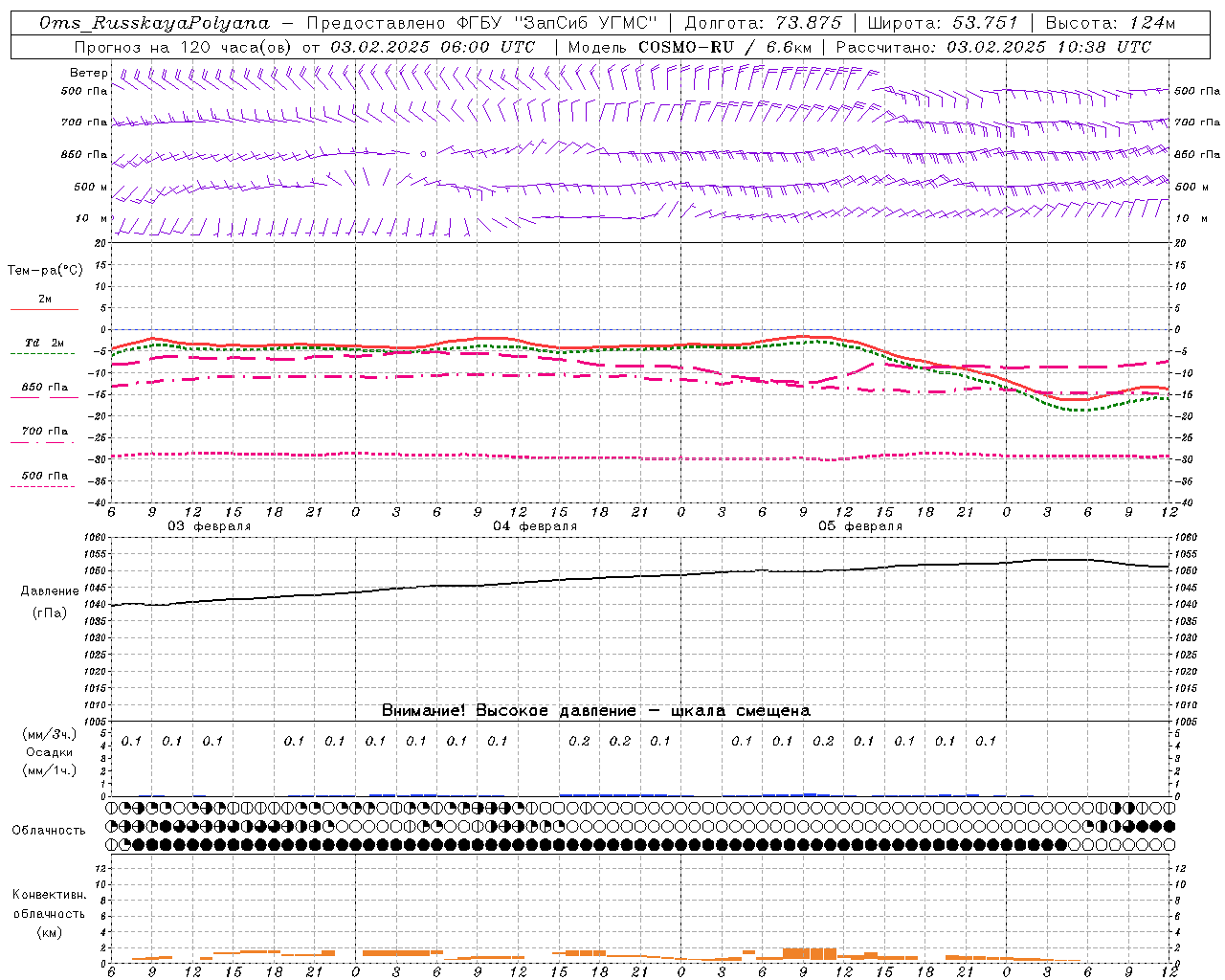Image resolution: width=1225 pixels, height=980 pixels.
Task: Click the Давление pressure panel label
Action: pos(50,591)
